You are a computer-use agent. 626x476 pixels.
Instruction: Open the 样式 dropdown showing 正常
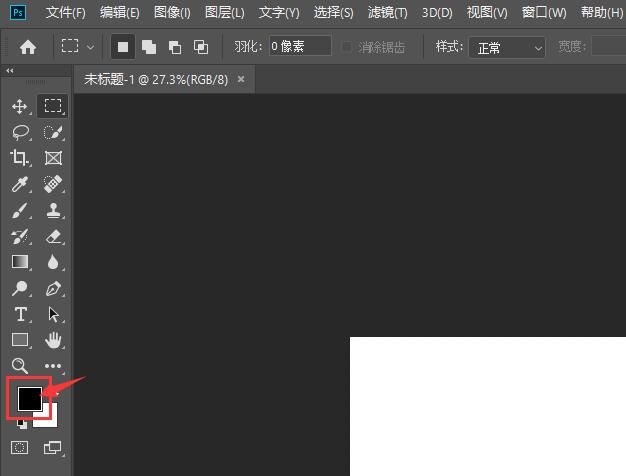pos(507,48)
